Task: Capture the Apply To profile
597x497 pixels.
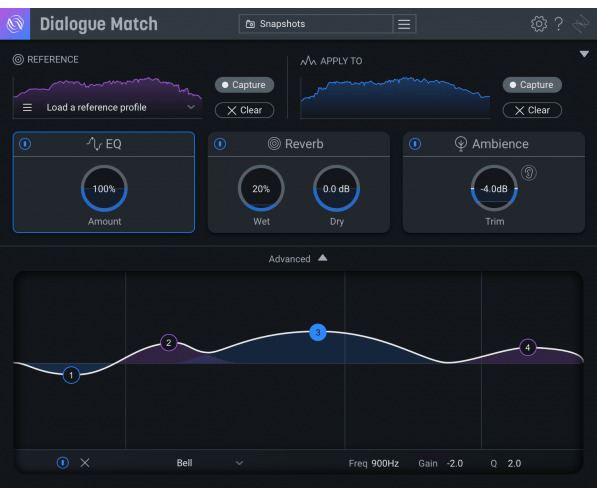Action: coord(532,85)
